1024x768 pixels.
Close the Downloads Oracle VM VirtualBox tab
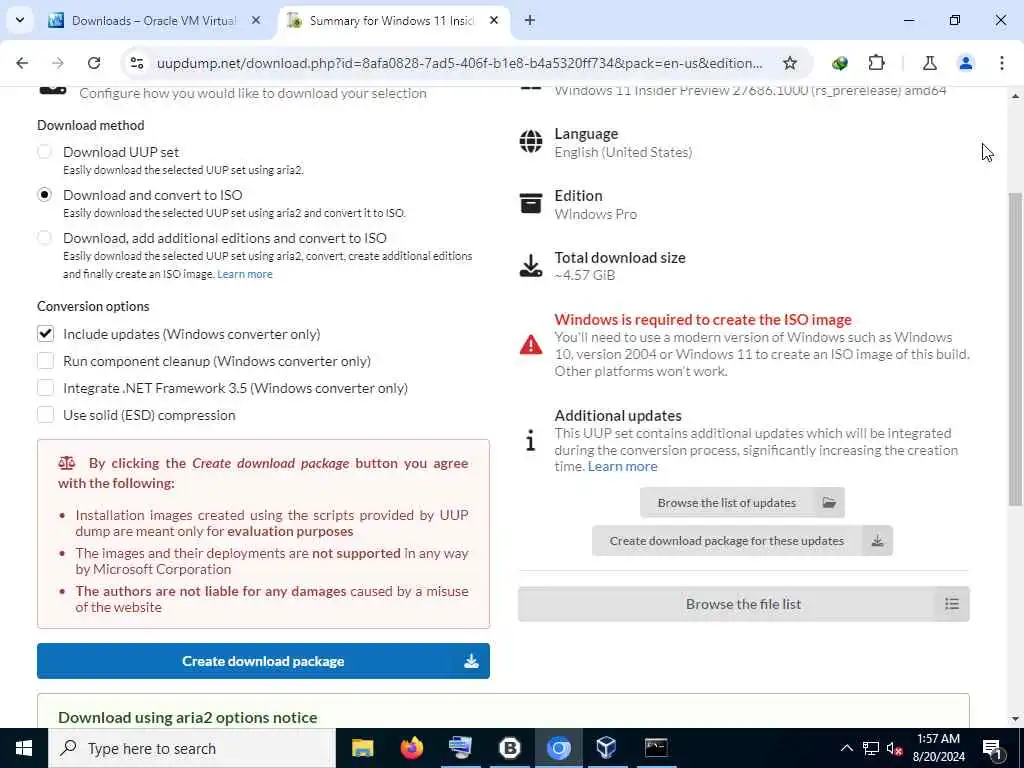[256, 21]
